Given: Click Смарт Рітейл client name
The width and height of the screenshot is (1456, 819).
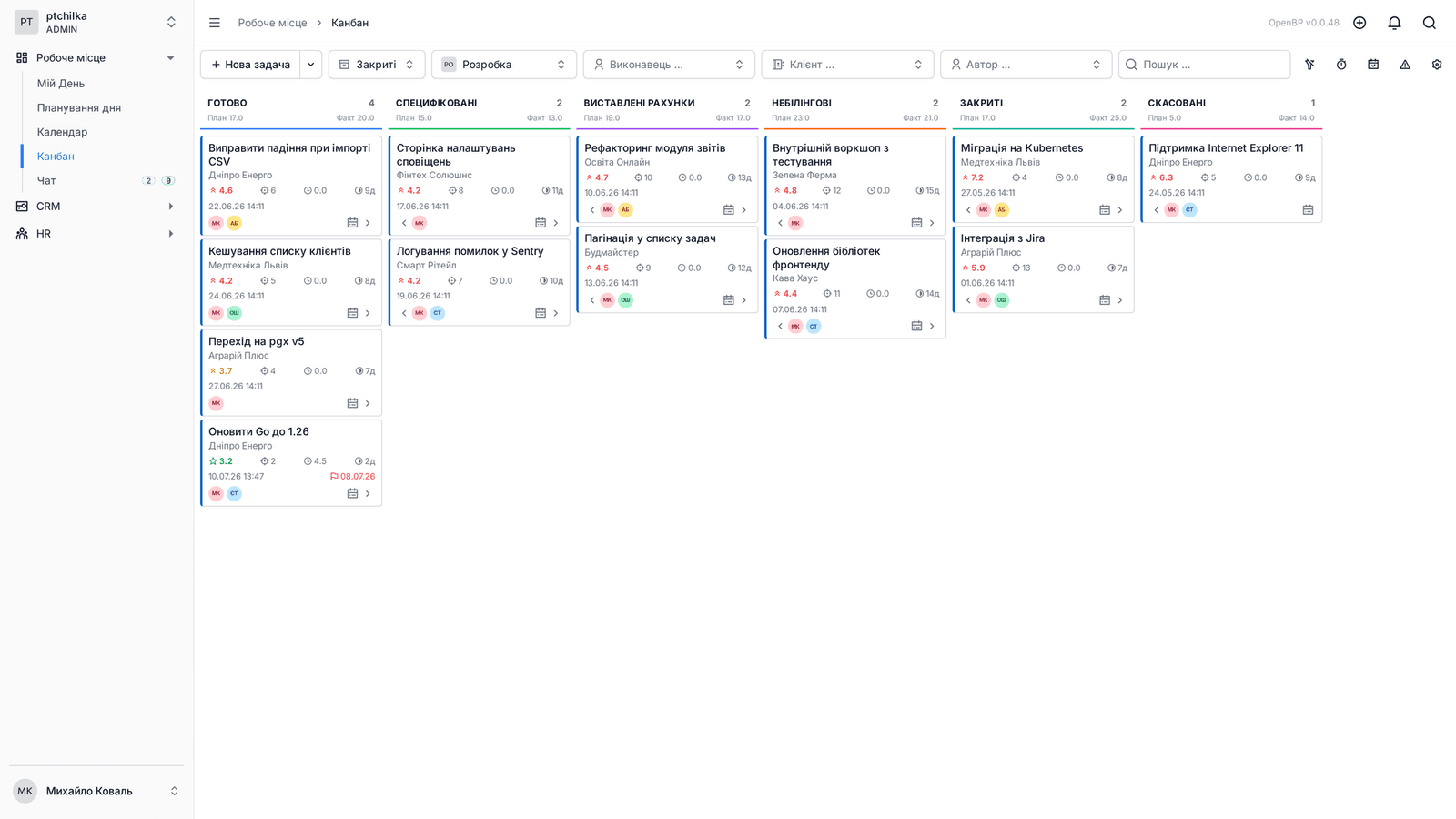Looking at the screenshot, I should point(426,266).
